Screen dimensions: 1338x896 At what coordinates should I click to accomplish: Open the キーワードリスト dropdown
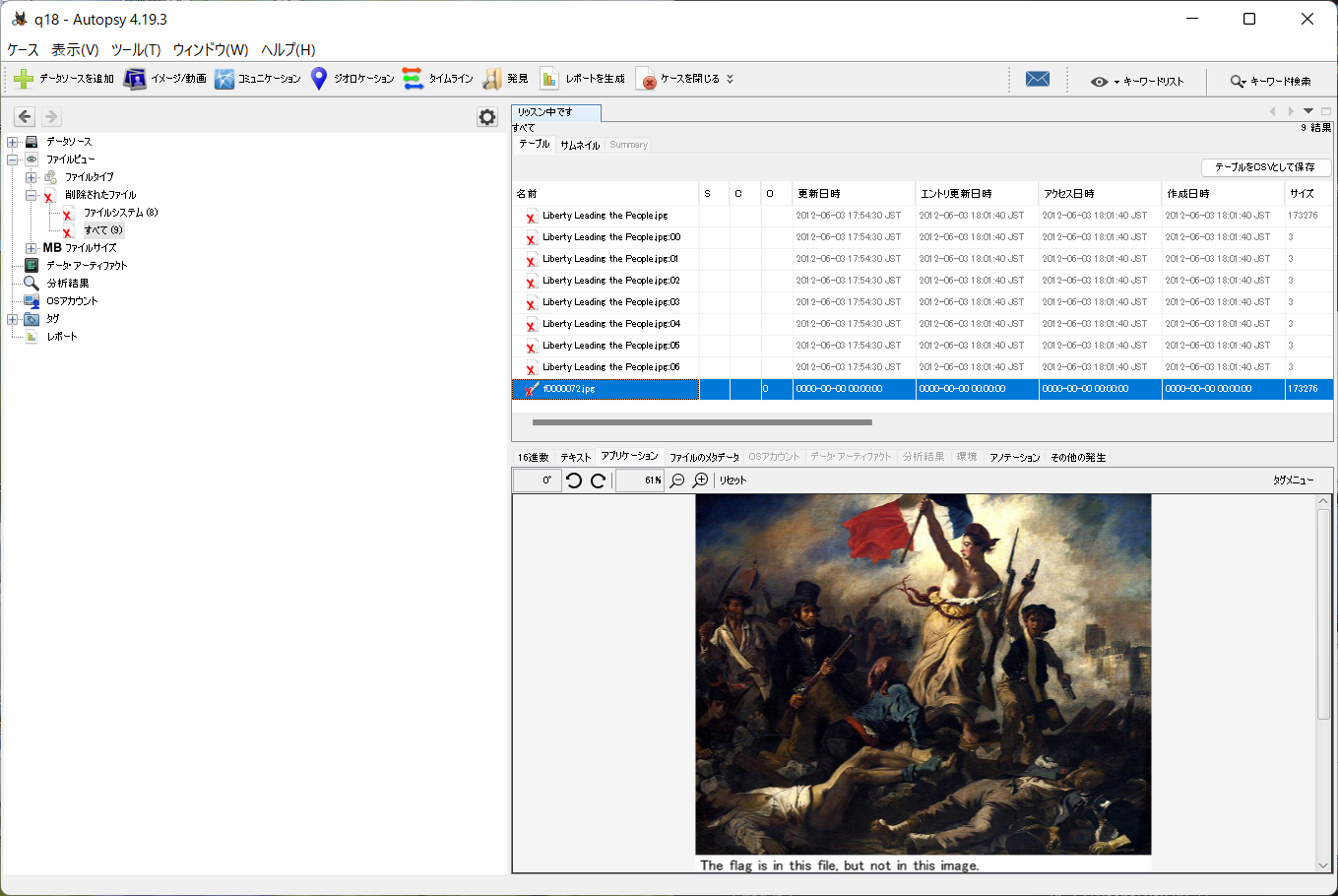click(x=1137, y=82)
